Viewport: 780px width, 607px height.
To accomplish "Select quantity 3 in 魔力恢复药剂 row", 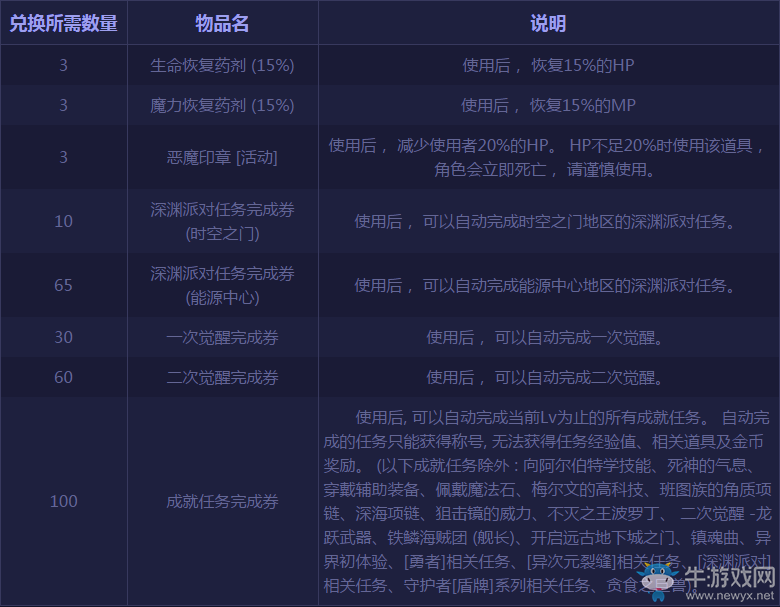I will click(x=64, y=105).
